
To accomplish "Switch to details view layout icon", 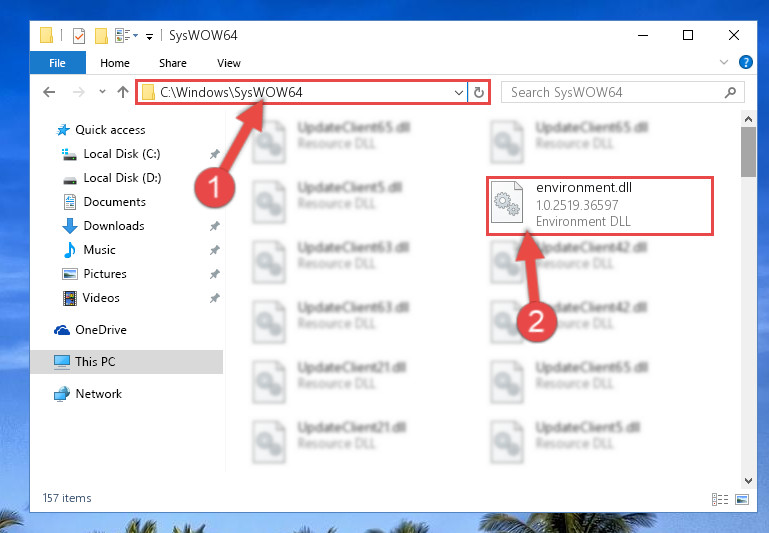I will (719, 499).
